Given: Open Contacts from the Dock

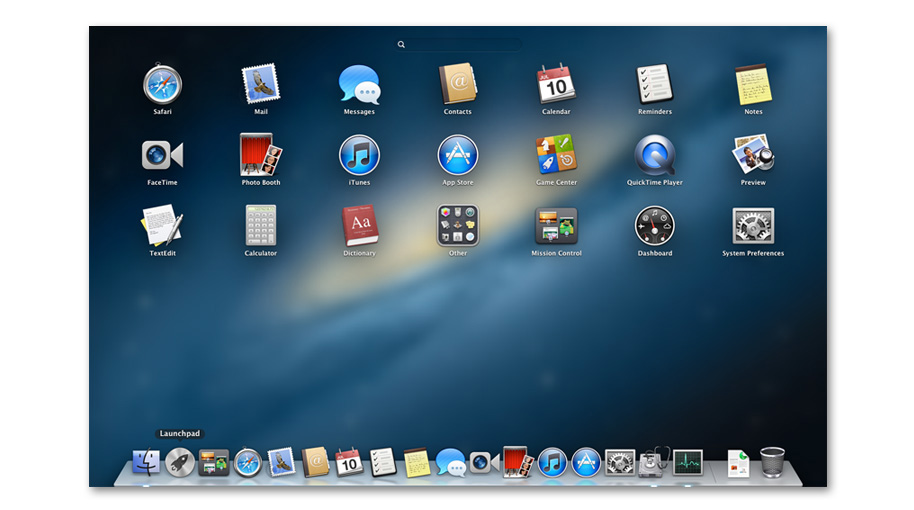Looking at the screenshot, I should pos(315,462).
